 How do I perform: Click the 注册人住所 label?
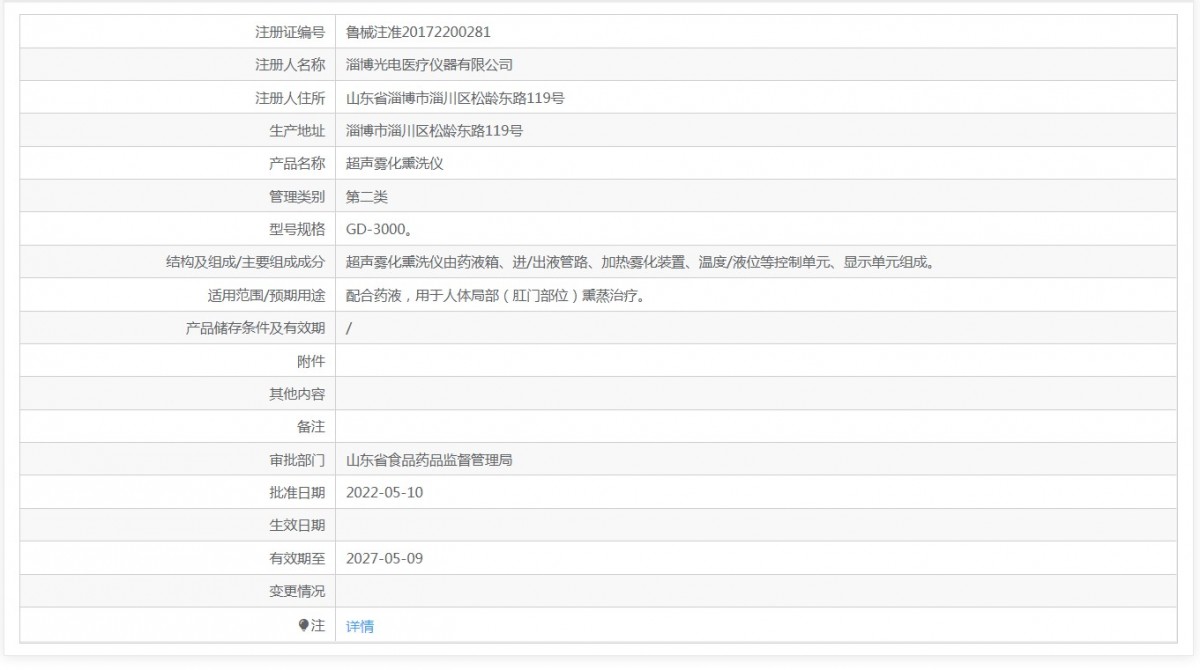[290, 98]
